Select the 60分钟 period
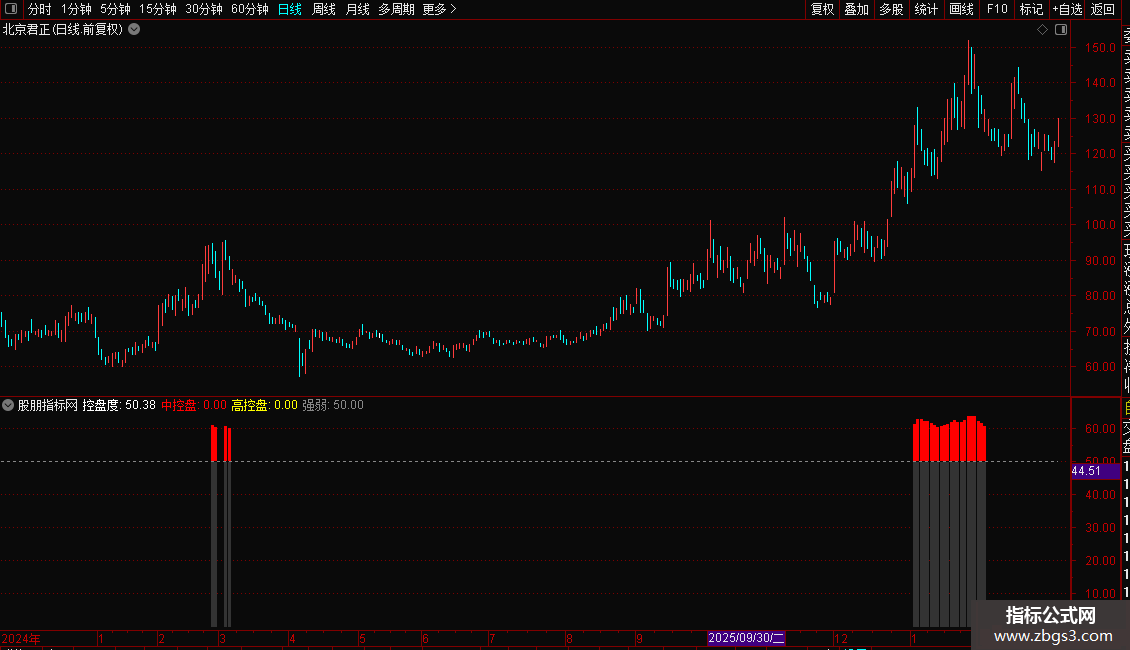This screenshot has height=650, width=1130. click(x=250, y=9)
